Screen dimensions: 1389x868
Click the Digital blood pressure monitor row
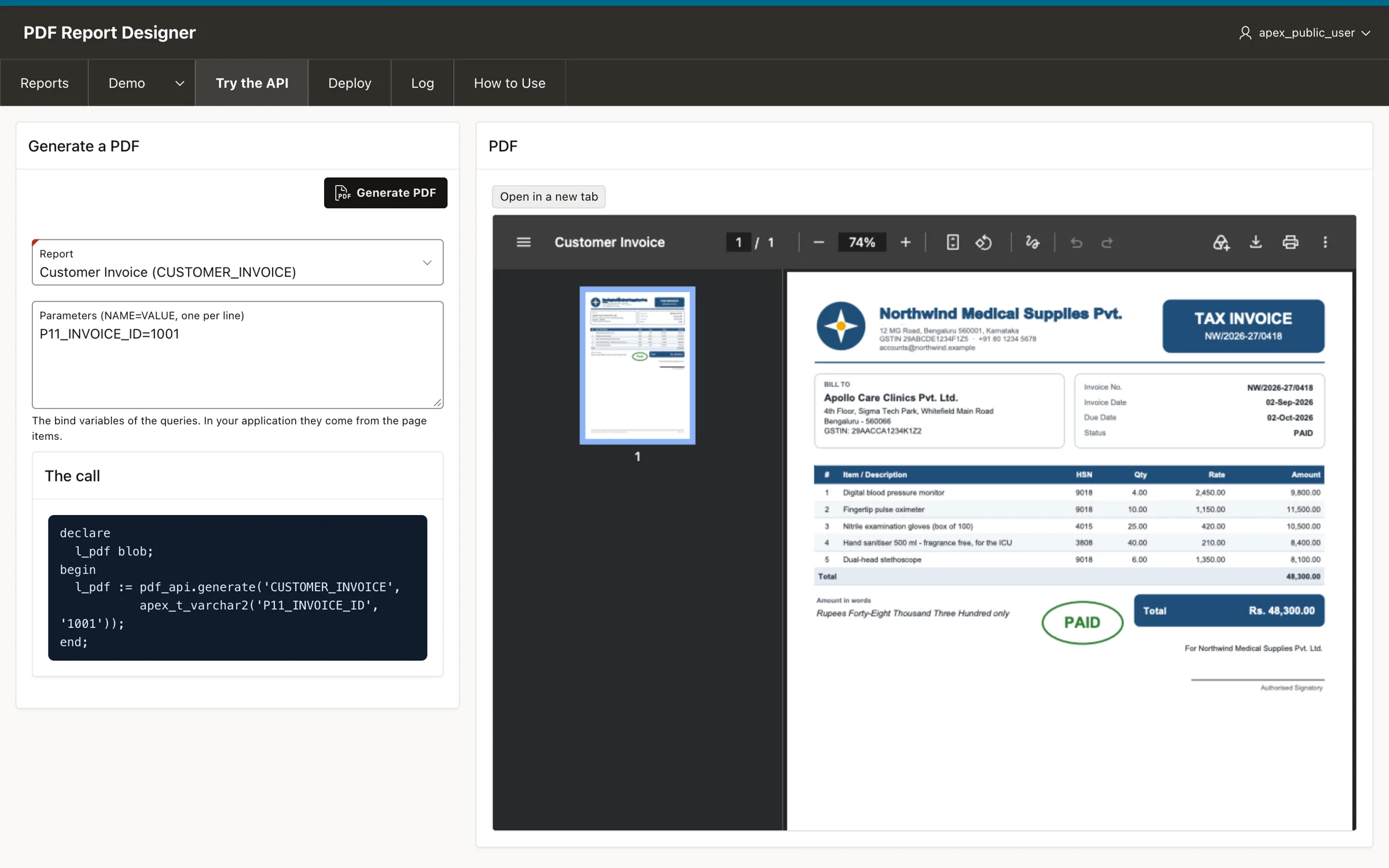(x=1069, y=492)
